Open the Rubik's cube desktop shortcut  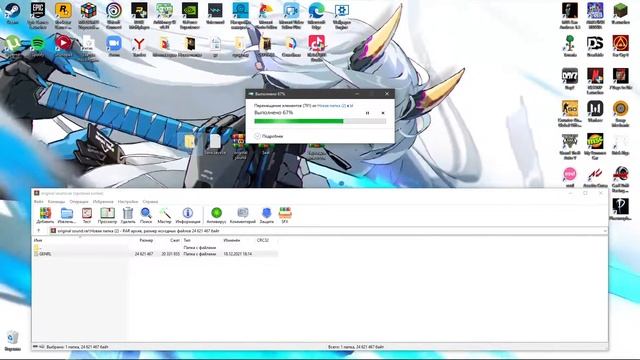(88, 15)
